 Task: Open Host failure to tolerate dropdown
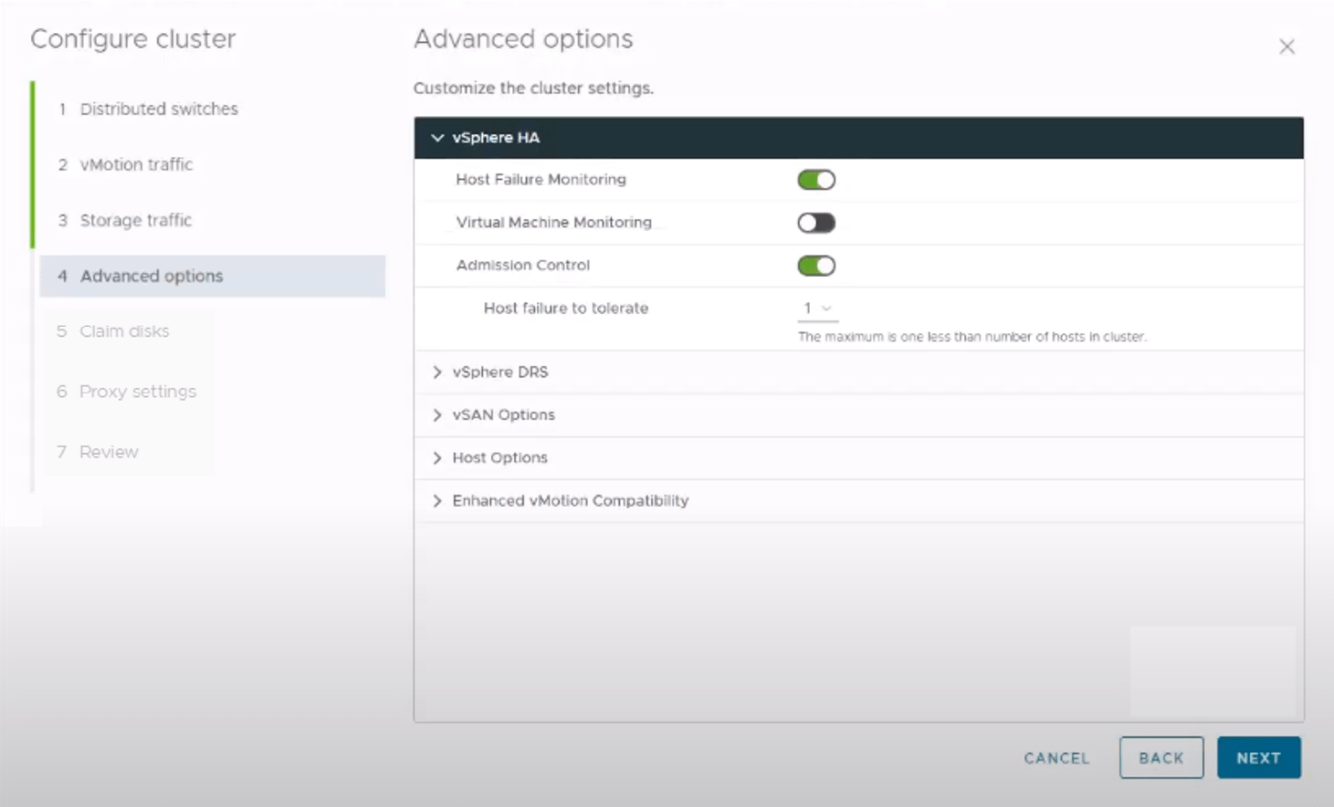tap(817, 309)
